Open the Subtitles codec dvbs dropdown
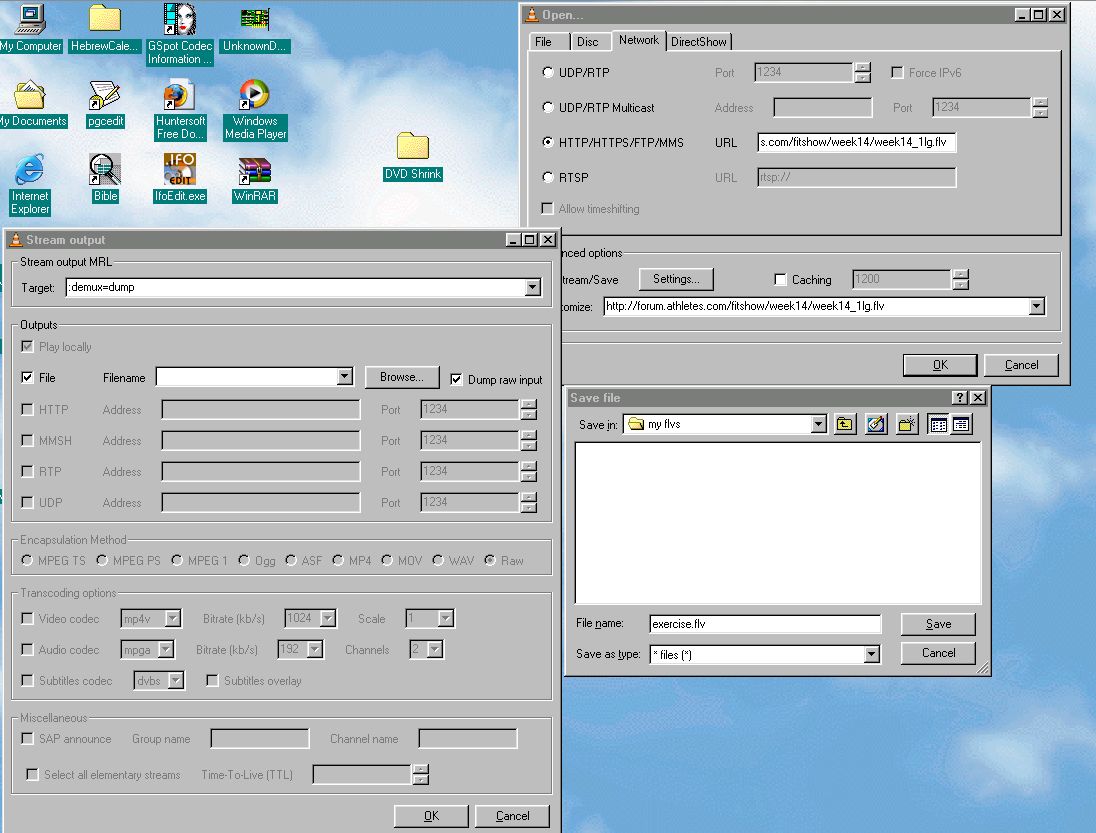The height and width of the screenshot is (833, 1096). [176, 681]
